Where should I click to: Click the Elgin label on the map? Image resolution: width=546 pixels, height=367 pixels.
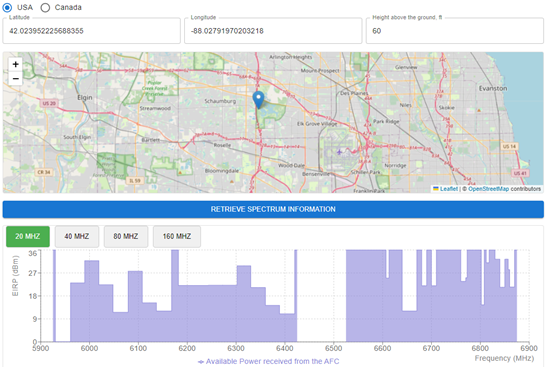[85, 97]
